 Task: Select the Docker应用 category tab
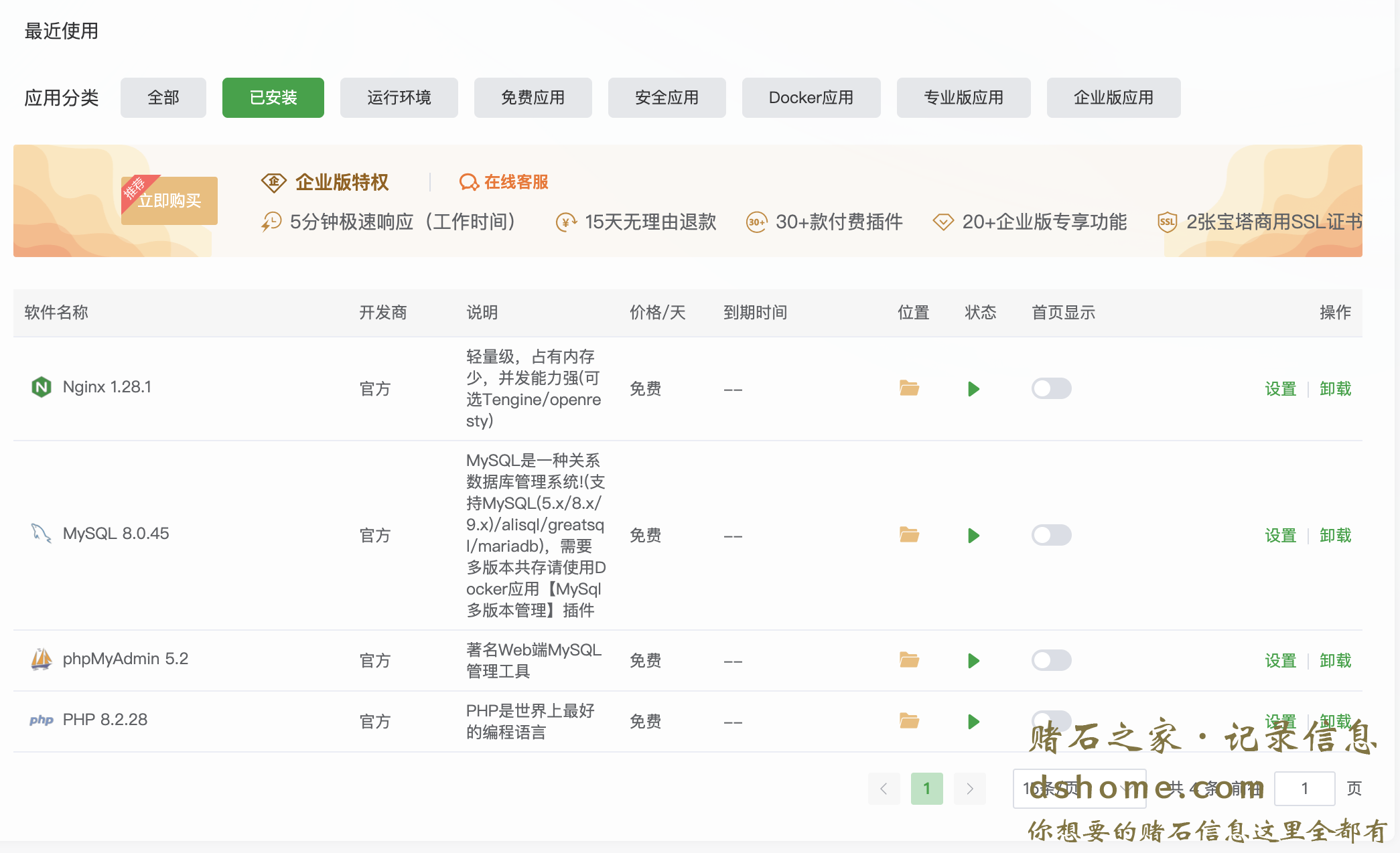click(811, 98)
